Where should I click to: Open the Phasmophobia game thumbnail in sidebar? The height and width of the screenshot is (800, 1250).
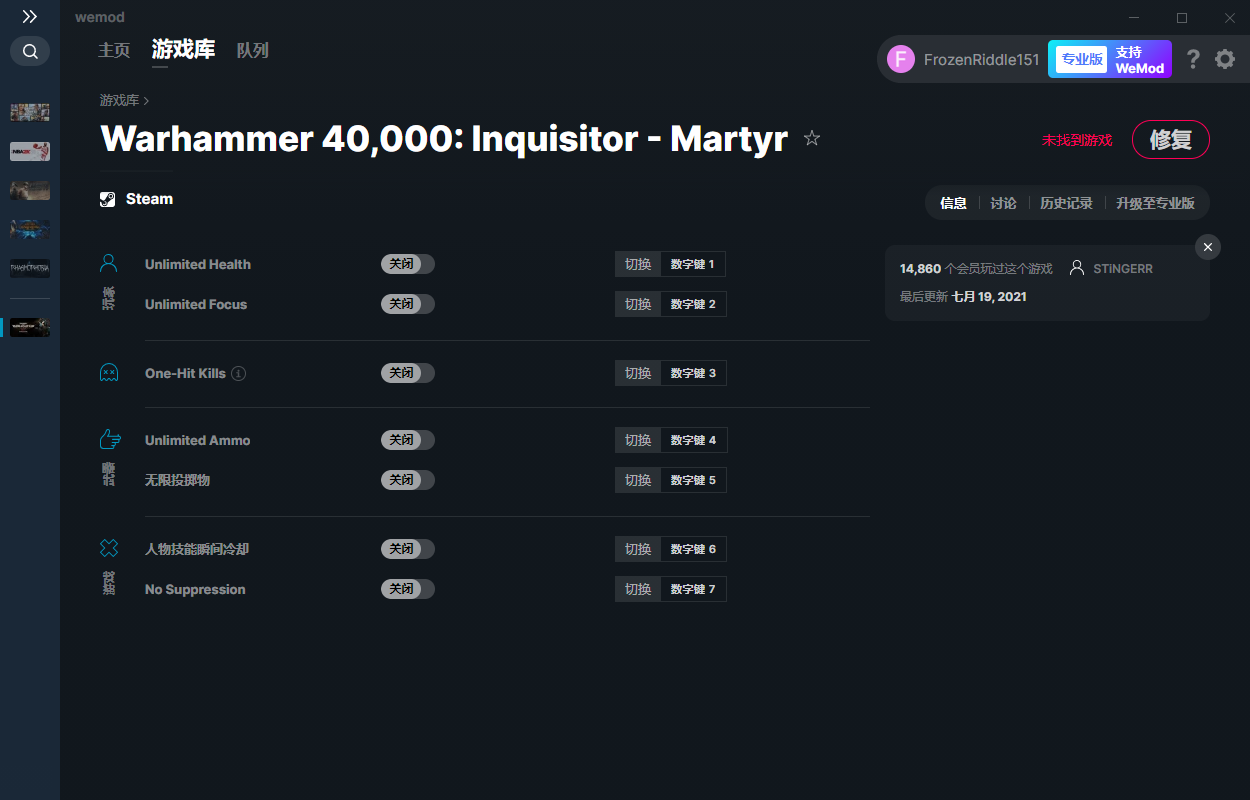(x=30, y=268)
